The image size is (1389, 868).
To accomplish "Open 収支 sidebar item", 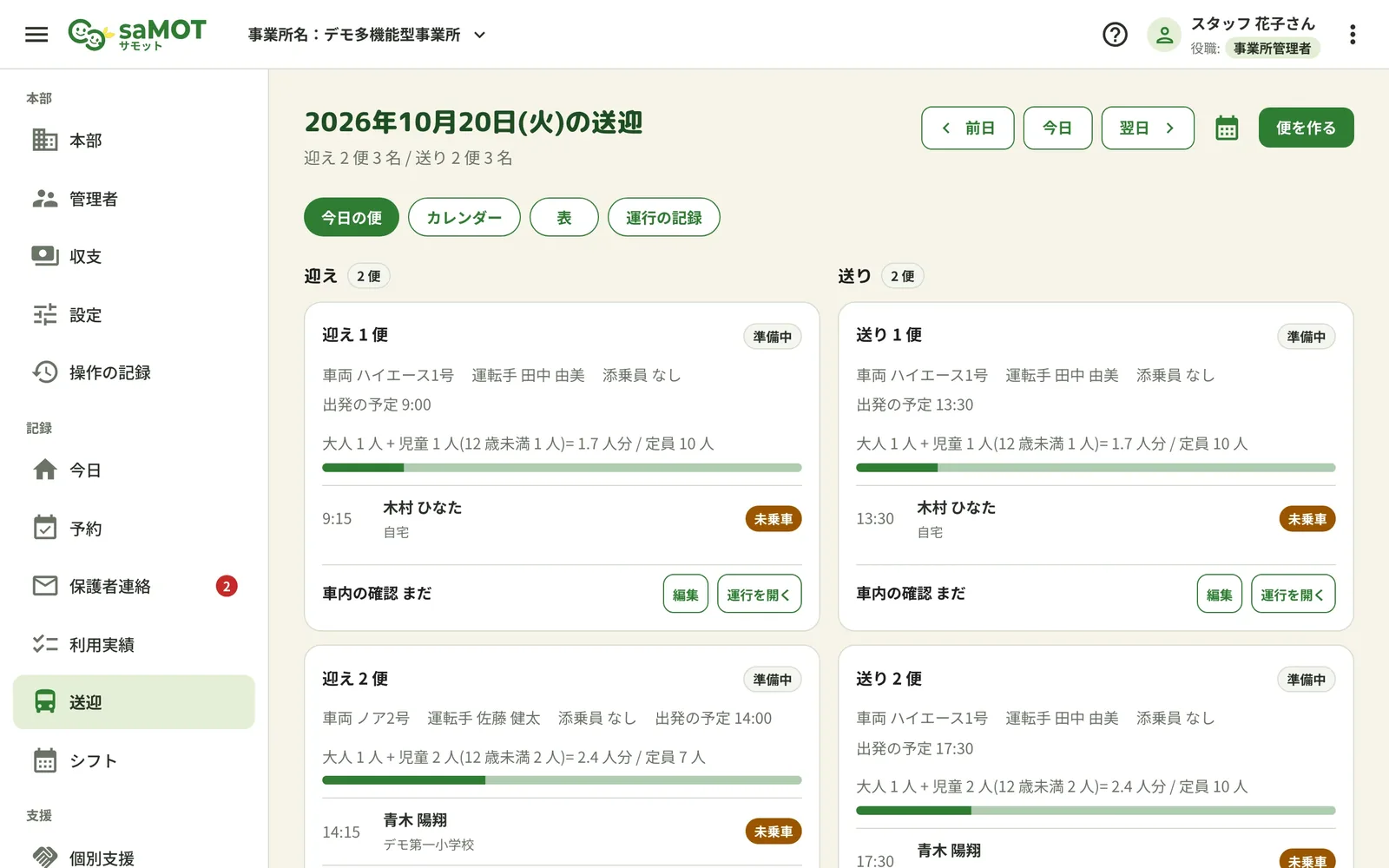I will [x=134, y=256].
